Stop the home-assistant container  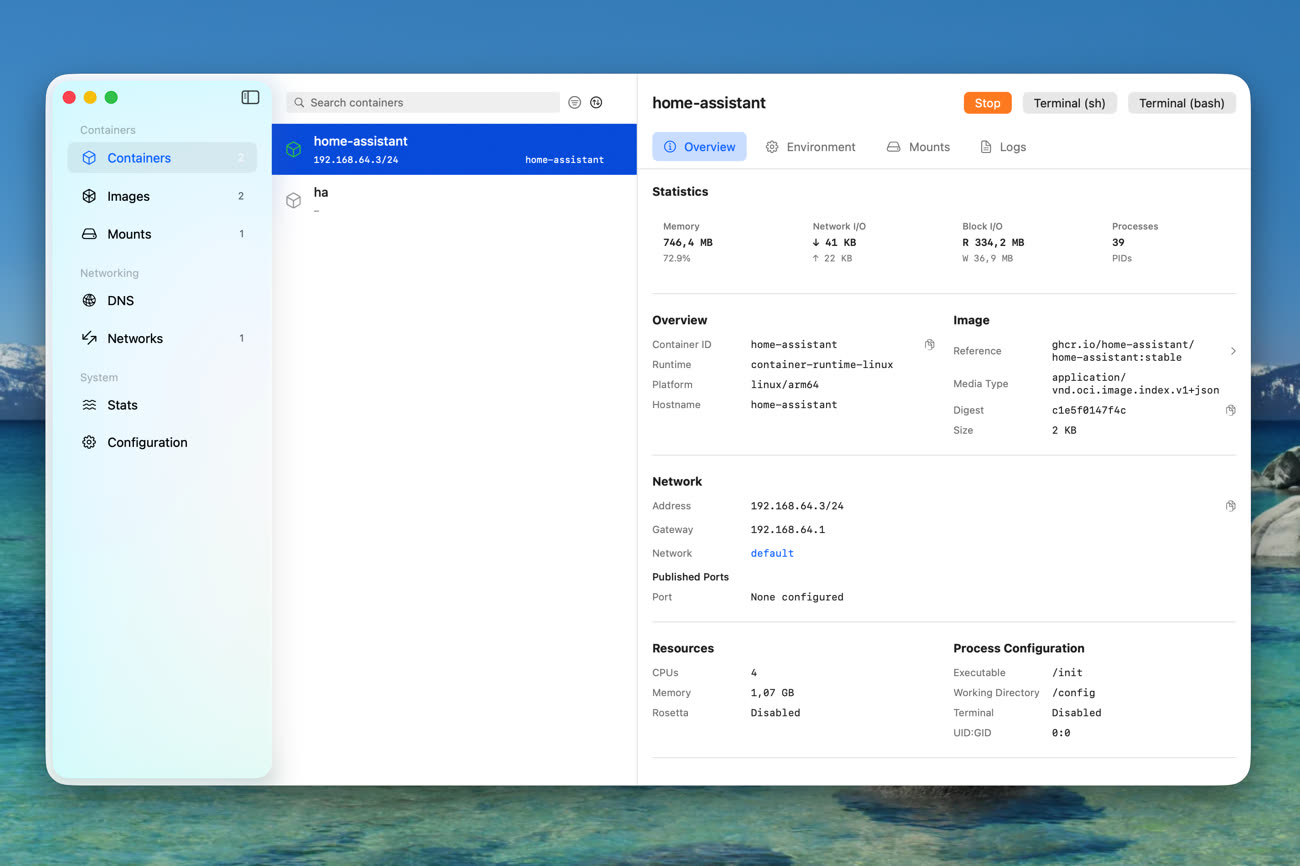[x=987, y=103]
